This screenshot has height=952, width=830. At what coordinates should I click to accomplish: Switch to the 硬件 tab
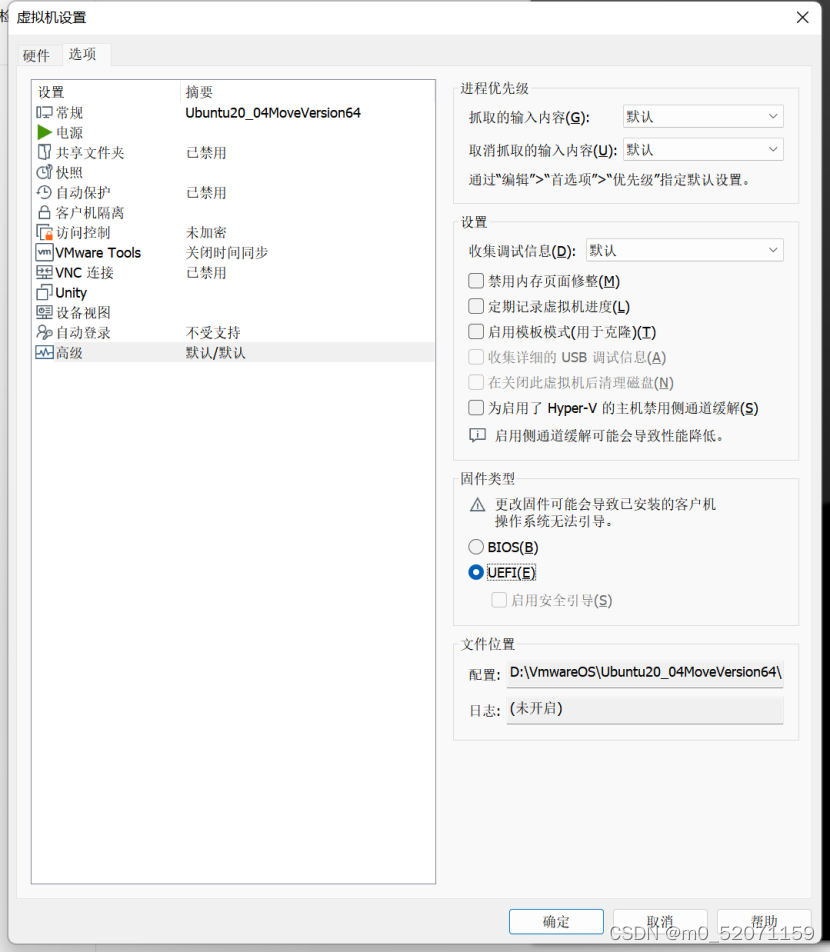pos(36,55)
